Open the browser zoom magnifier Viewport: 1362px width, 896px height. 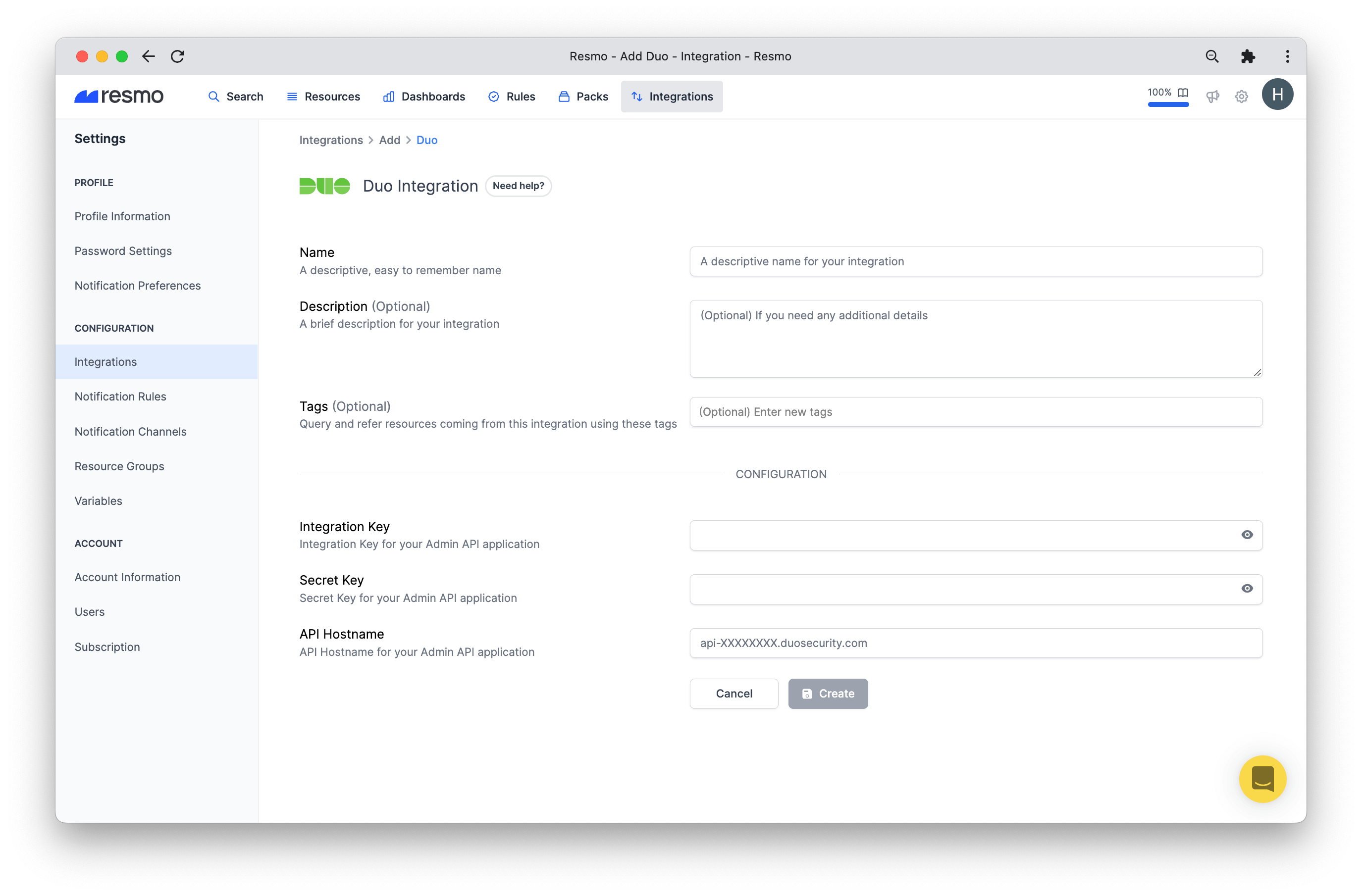(x=1211, y=56)
